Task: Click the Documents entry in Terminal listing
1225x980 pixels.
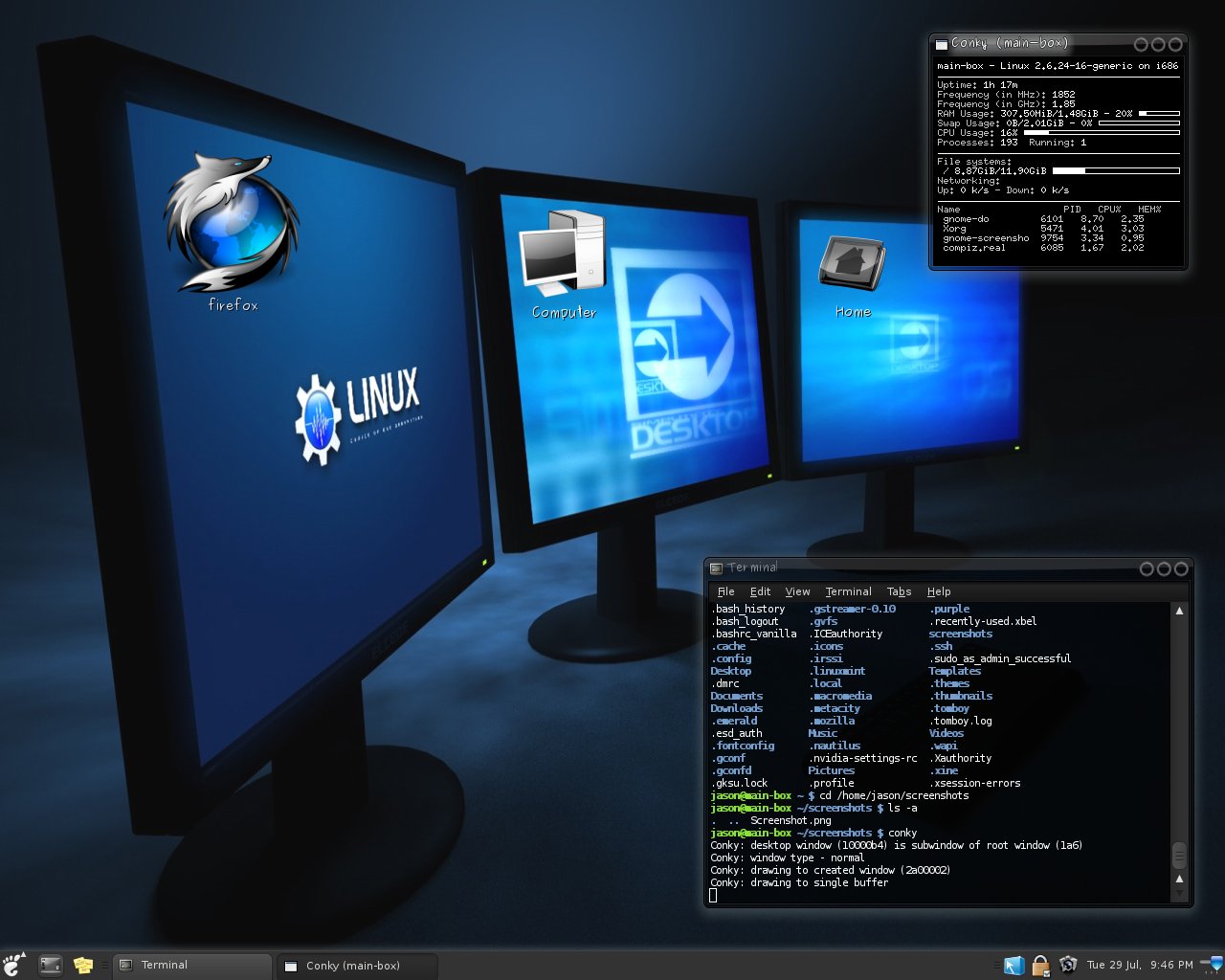Action: coord(736,696)
